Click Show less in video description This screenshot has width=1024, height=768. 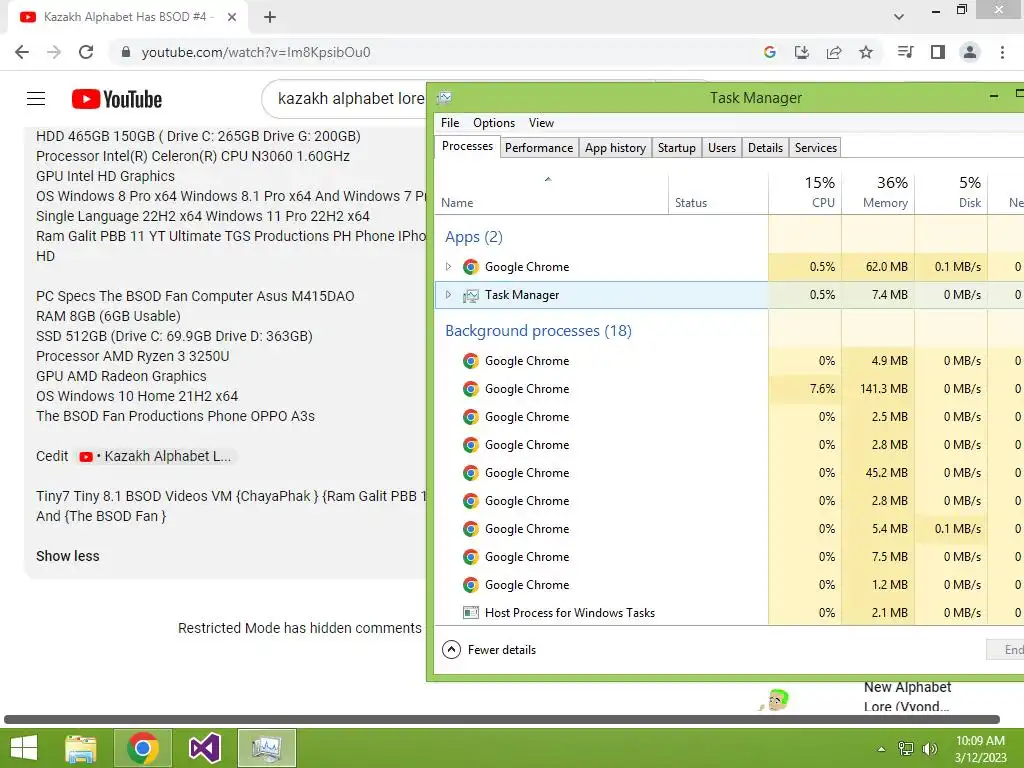click(x=68, y=556)
